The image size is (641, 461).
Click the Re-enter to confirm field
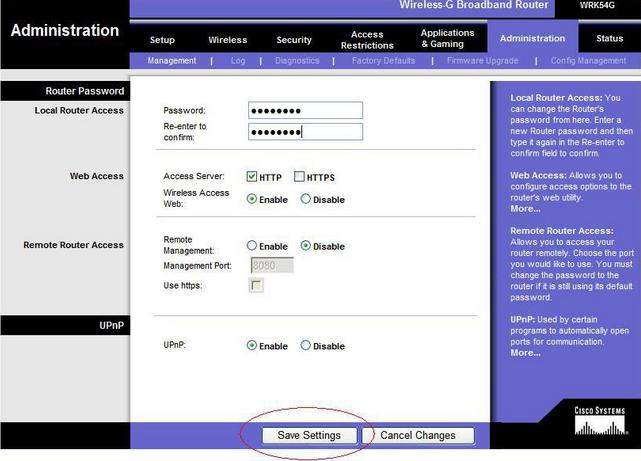305,132
